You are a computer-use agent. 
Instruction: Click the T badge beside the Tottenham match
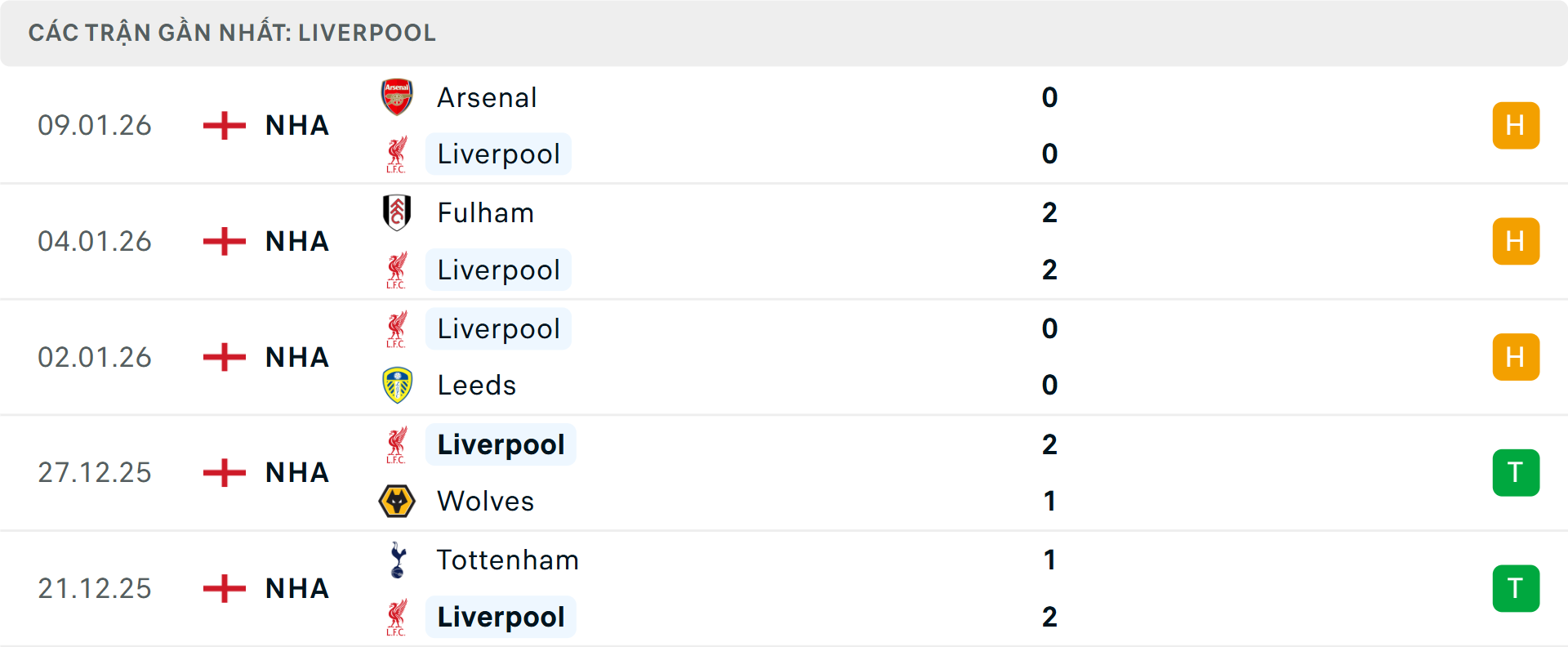pos(1516,588)
